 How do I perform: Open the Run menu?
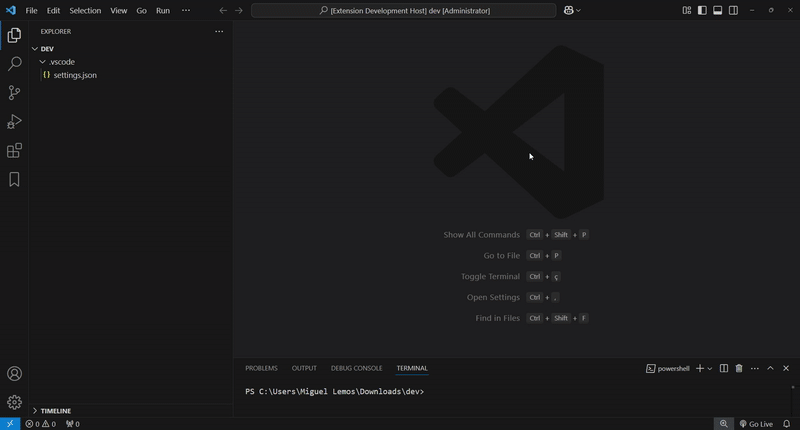pyautogui.click(x=163, y=10)
